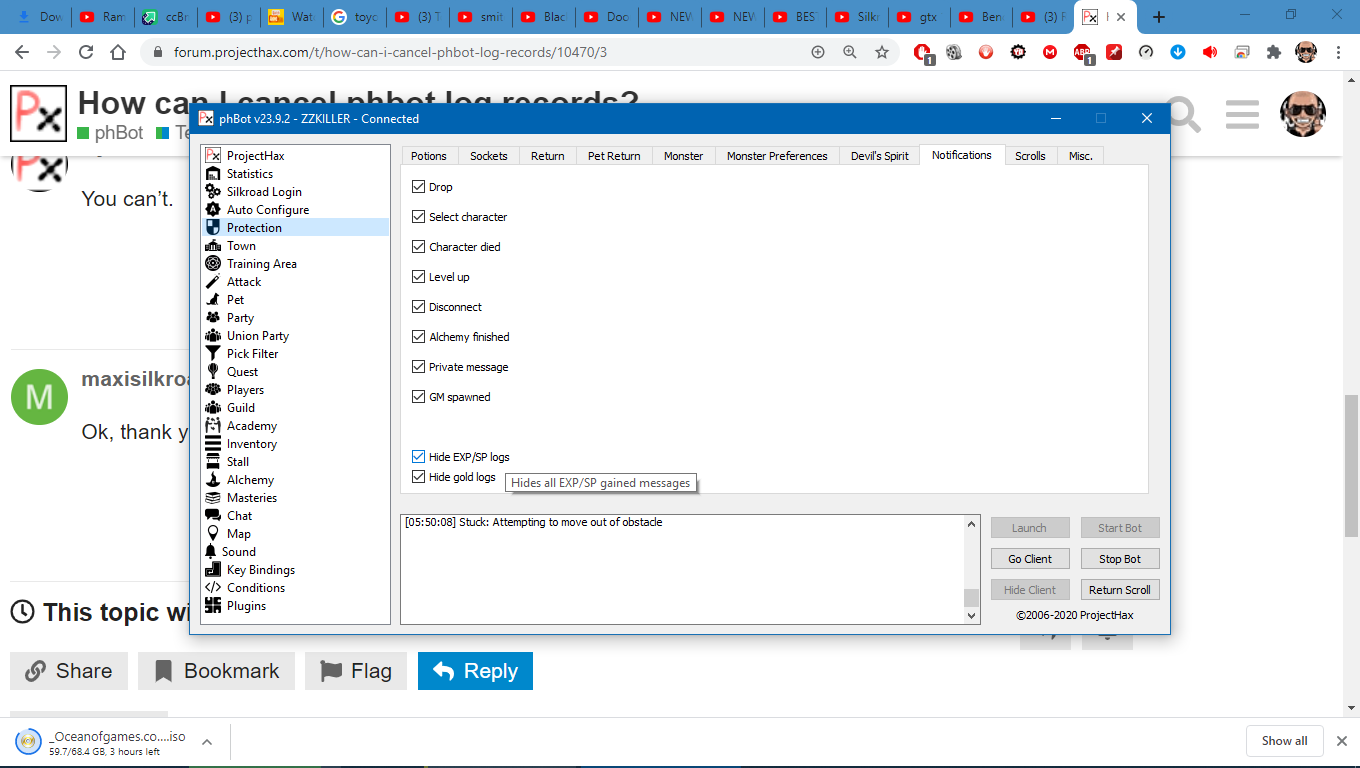The height and width of the screenshot is (768, 1360).
Task: Click the Chrome address bar URL
Action: point(390,53)
